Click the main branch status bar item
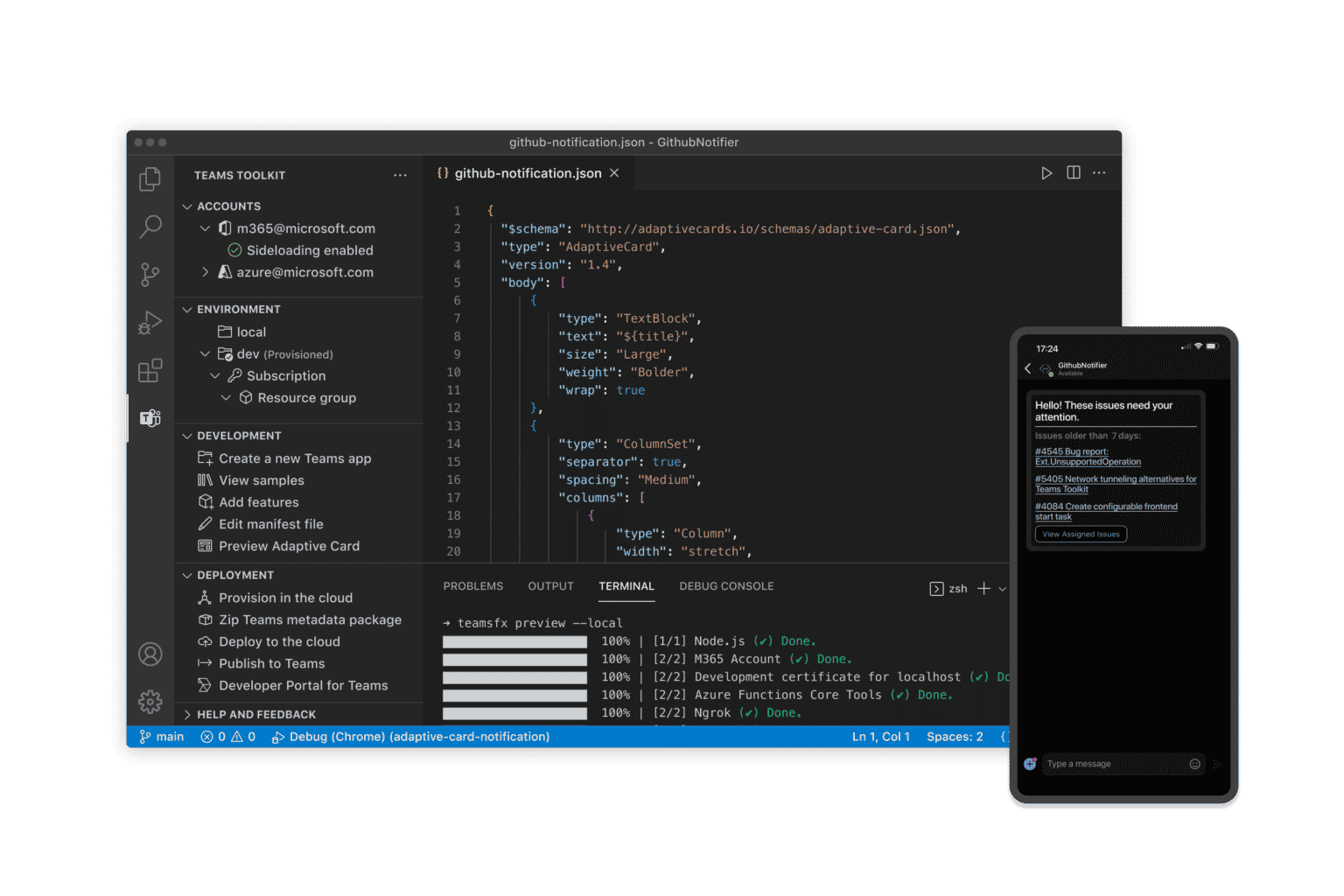Viewport: 1344px width, 896px height. click(162, 737)
